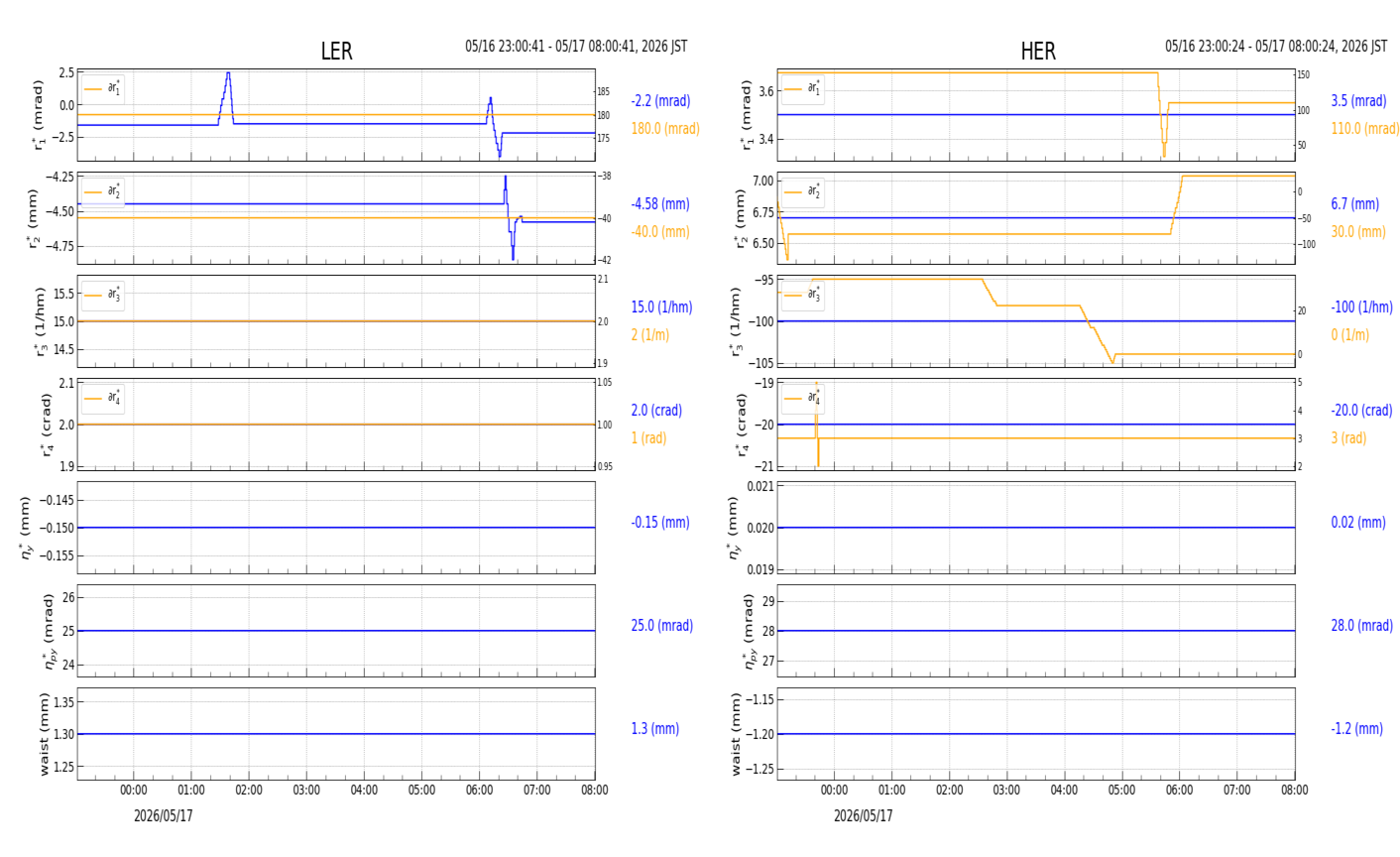The width and height of the screenshot is (1400, 857).
Task: Click the 04:00 tick on LER time axis
Action: [x=364, y=791]
